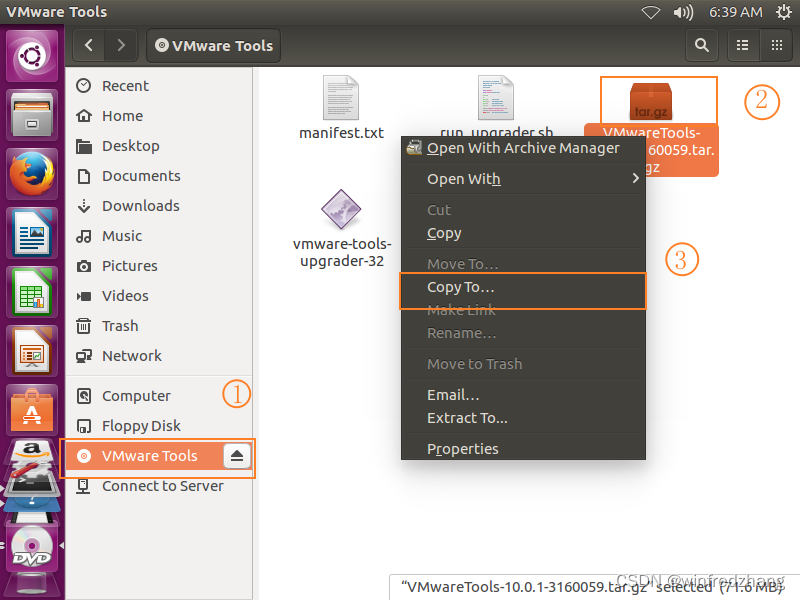Go back with the left arrow button
Image resolution: width=800 pixels, height=600 pixels.
[x=89, y=45]
